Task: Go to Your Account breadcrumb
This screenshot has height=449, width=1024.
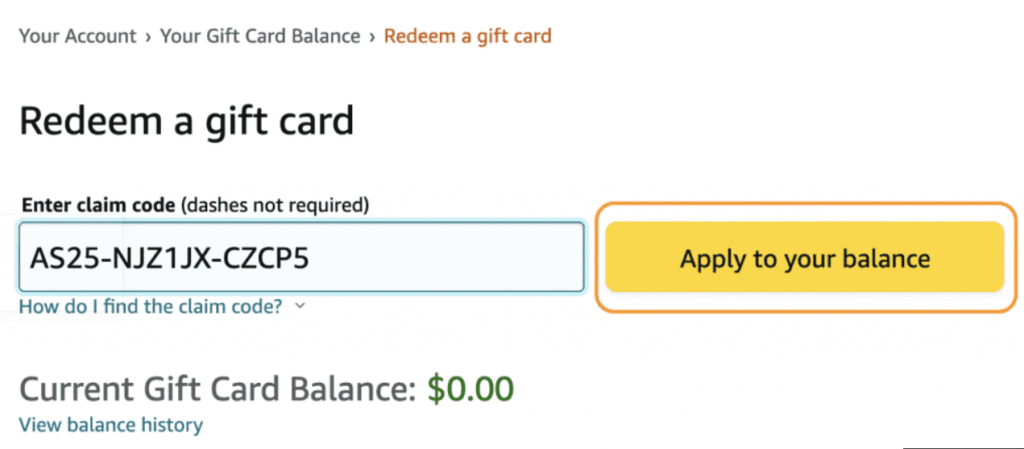Action: click(x=77, y=37)
